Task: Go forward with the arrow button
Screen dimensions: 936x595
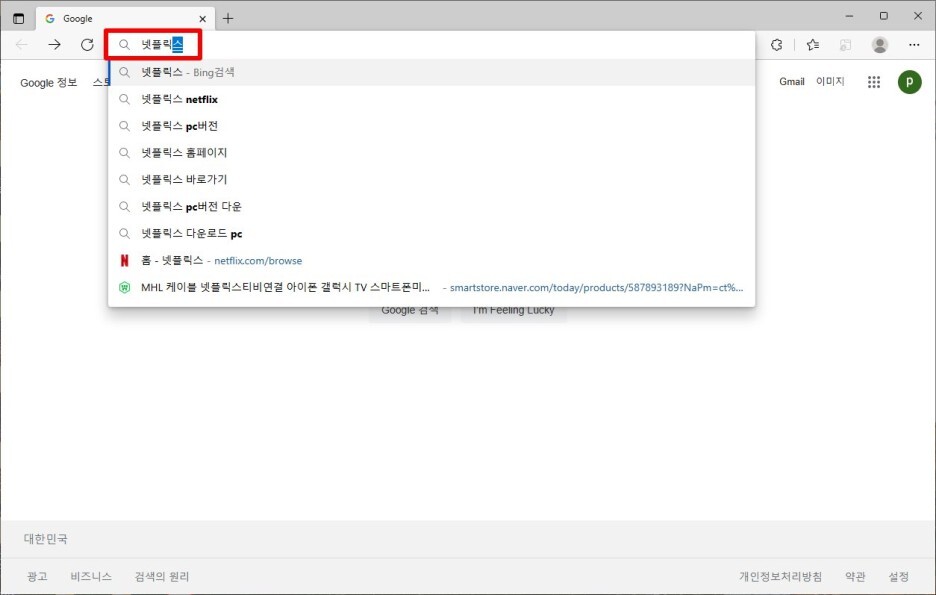Action: pyautogui.click(x=54, y=45)
